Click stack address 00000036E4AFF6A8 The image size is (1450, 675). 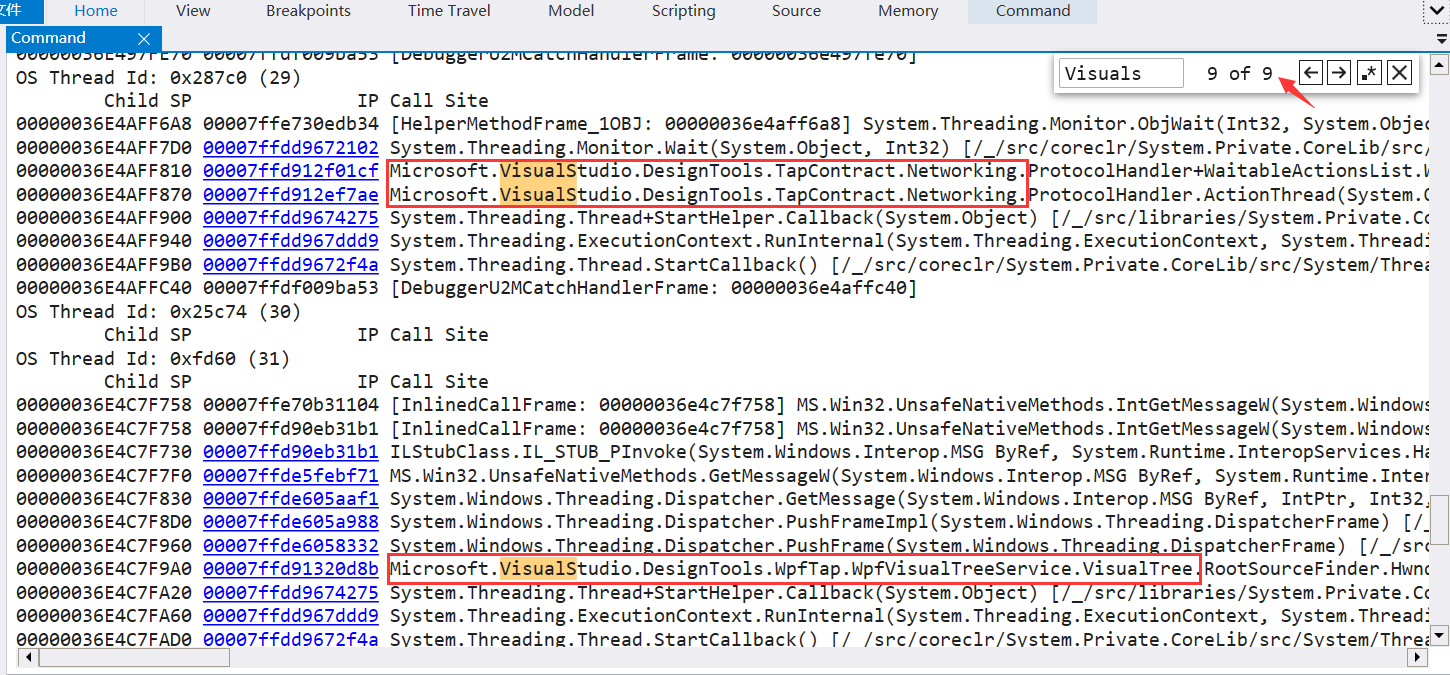click(104, 124)
